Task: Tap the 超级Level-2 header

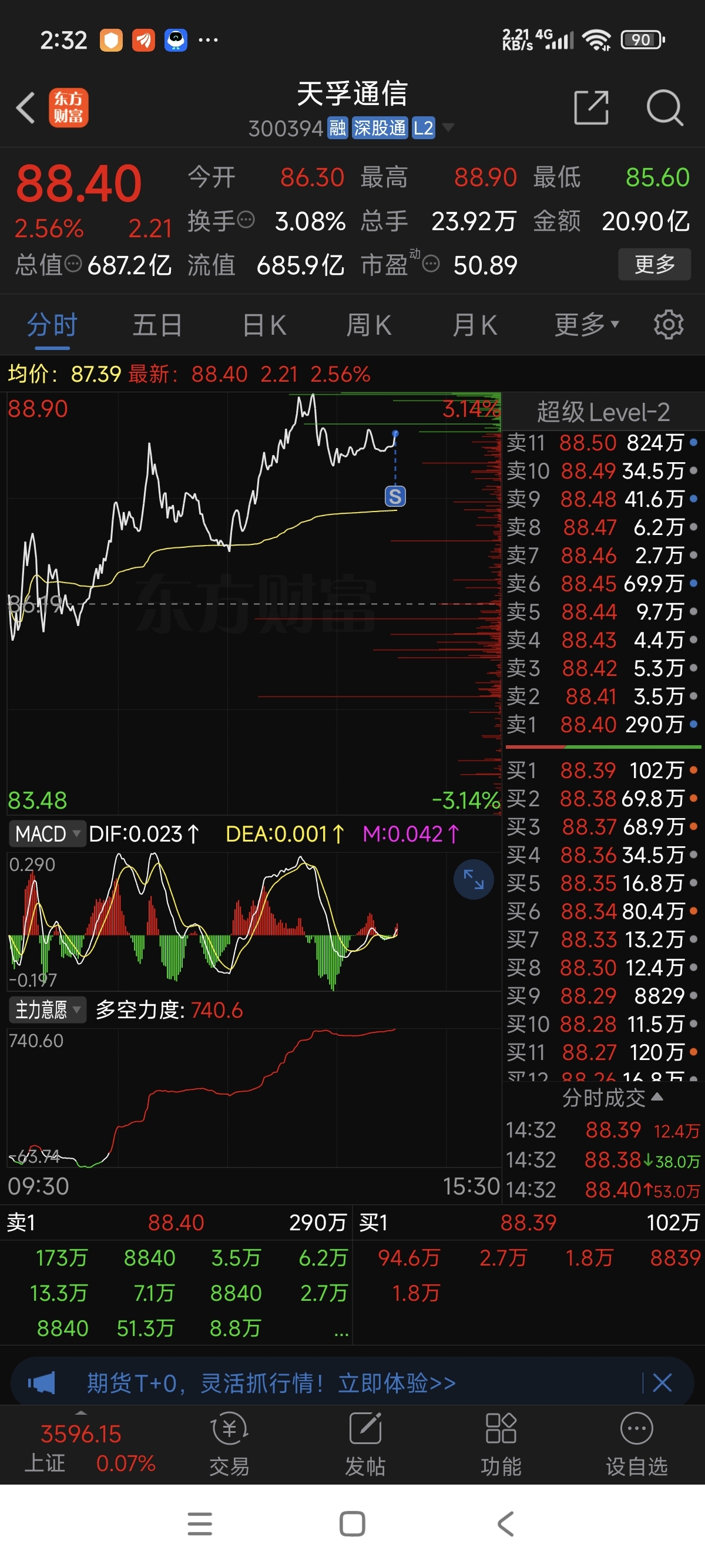Action: point(603,412)
